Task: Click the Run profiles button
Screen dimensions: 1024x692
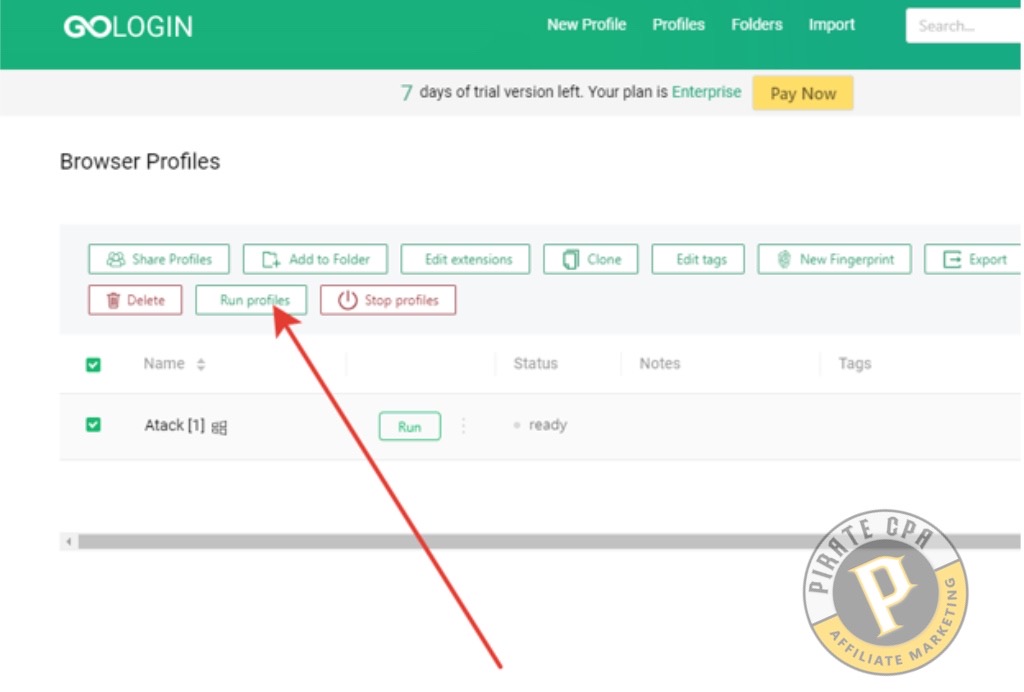Action: [251, 300]
